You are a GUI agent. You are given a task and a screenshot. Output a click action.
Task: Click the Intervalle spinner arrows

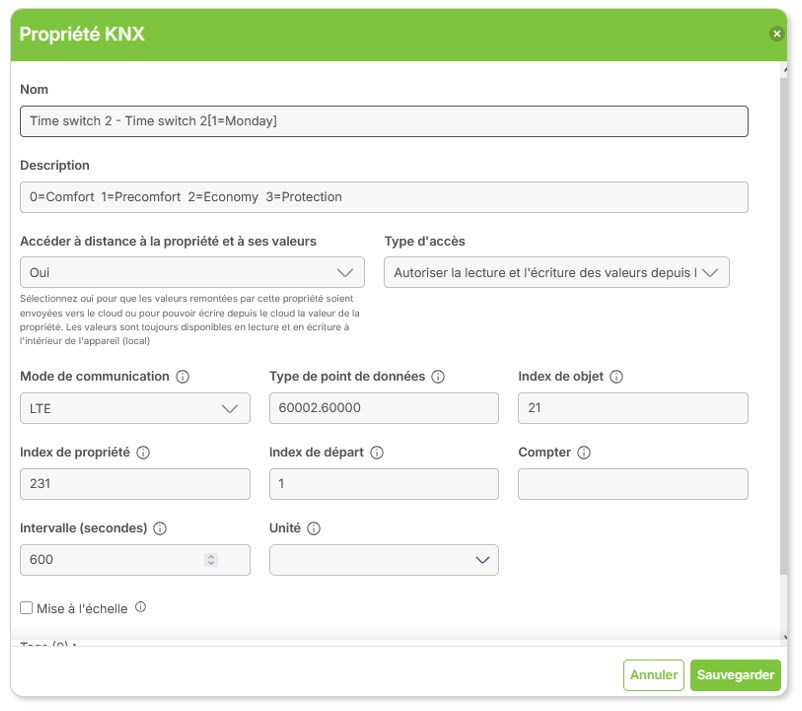click(x=211, y=560)
